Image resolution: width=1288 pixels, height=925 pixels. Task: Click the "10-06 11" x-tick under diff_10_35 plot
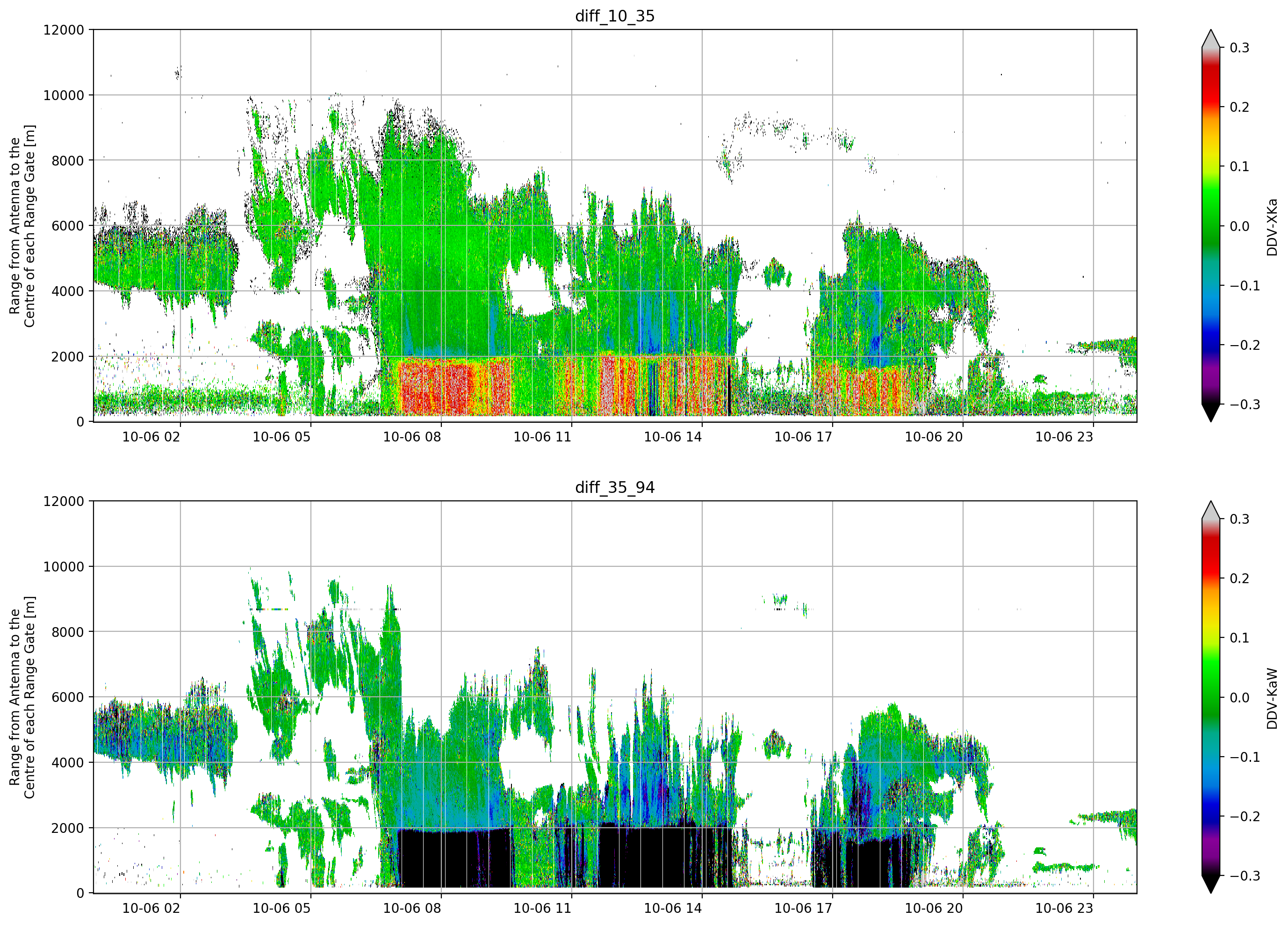542,437
